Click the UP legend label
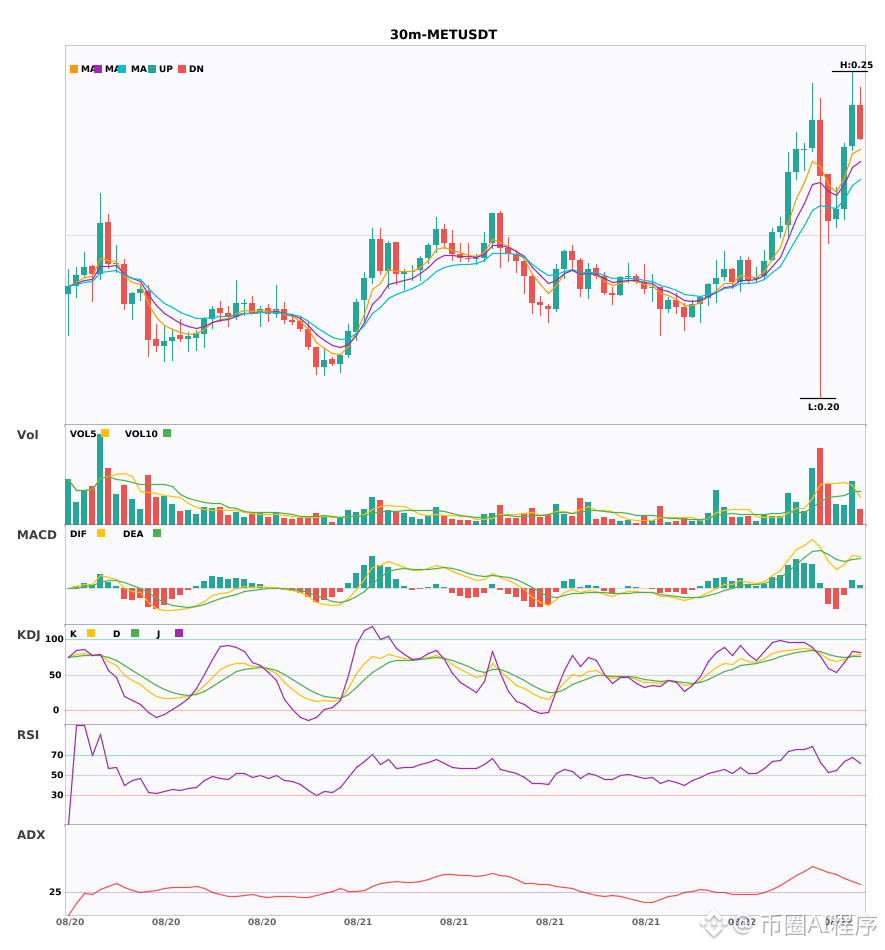Viewport: 885px width, 950px height. (x=166, y=69)
